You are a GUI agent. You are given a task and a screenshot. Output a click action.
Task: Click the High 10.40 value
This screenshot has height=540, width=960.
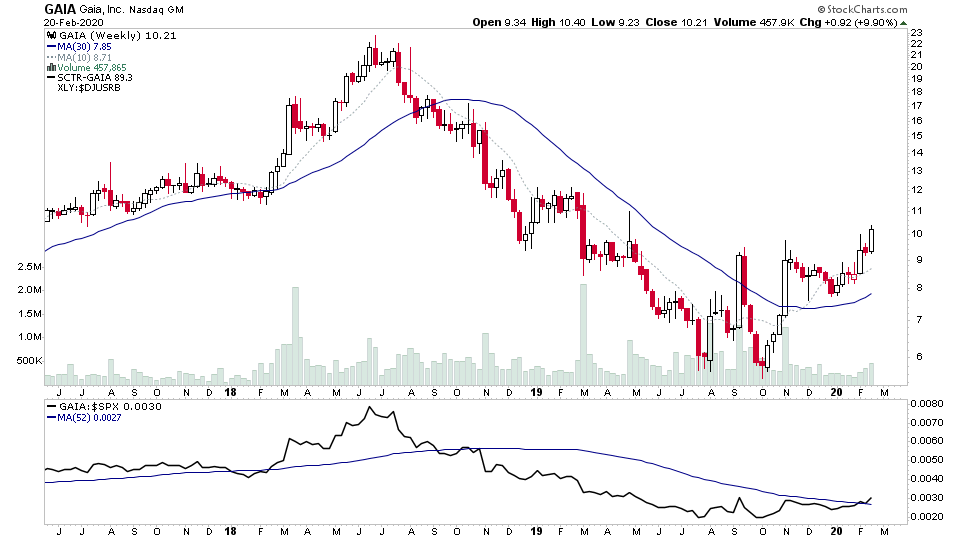[x=558, y=23]
